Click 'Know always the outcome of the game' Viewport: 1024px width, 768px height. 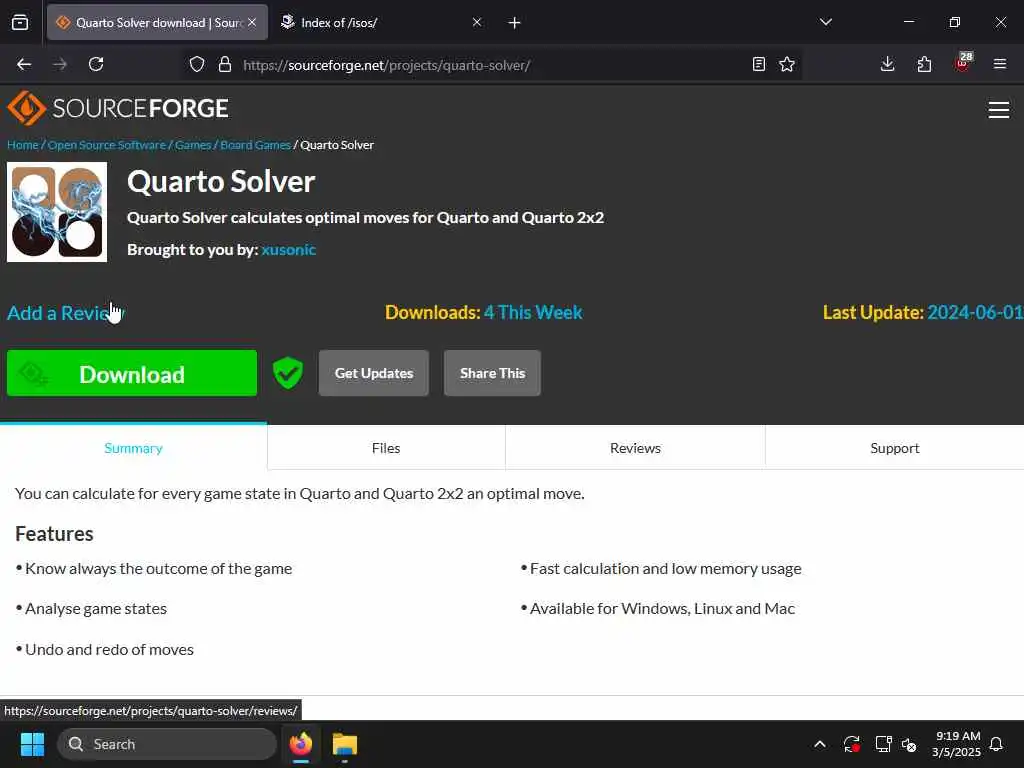(158, 569)
